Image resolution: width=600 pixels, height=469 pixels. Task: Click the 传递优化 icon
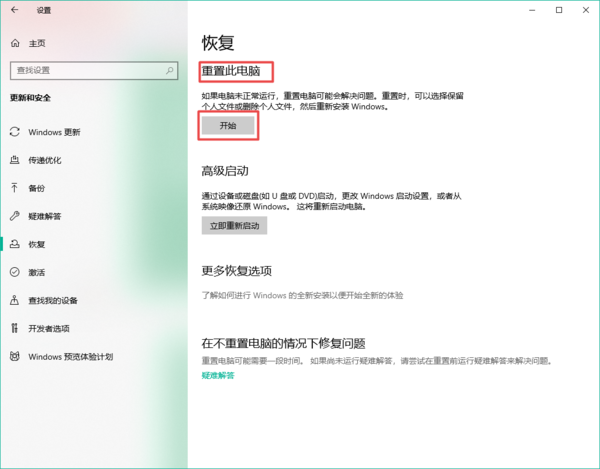pos(15,160)
